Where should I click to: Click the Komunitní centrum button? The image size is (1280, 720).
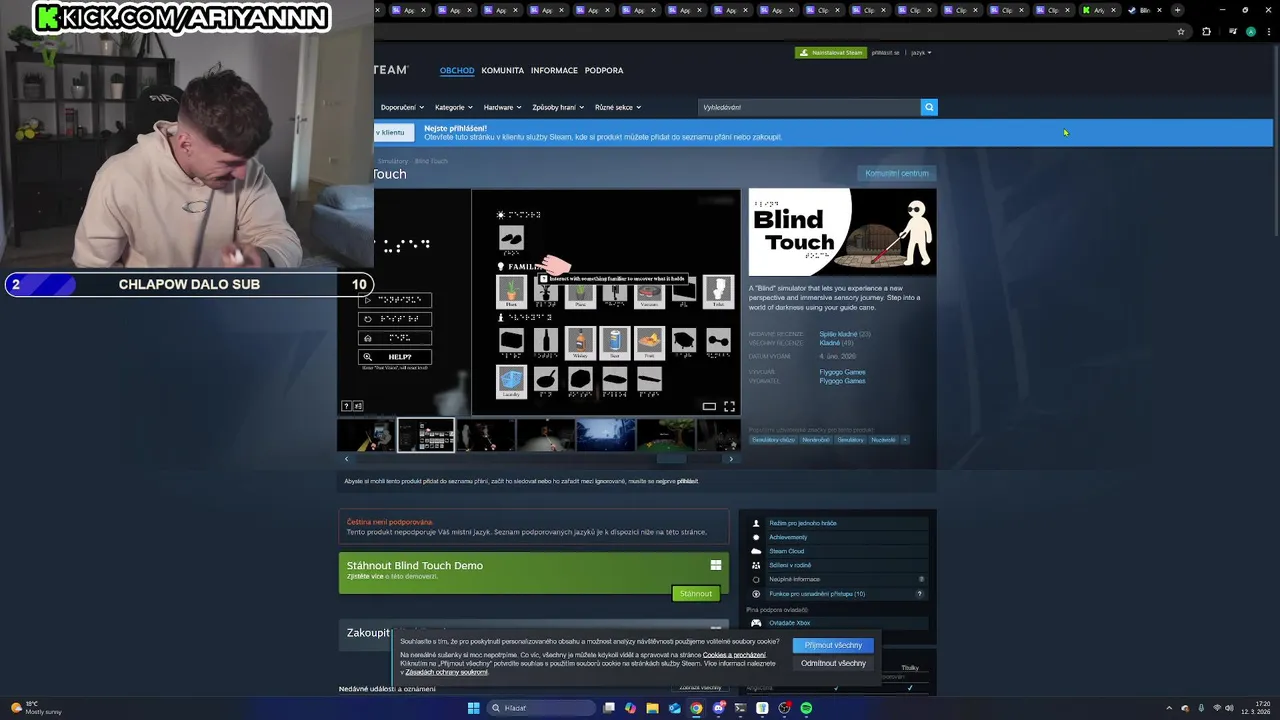coord(897,173)
